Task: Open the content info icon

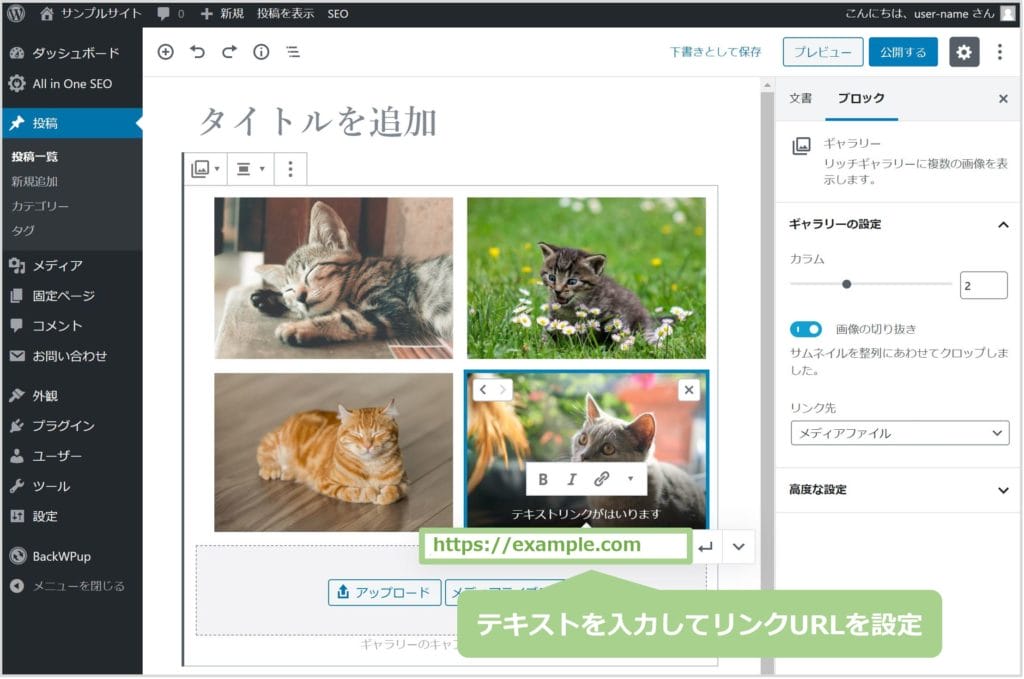Action: coord(261,52)
